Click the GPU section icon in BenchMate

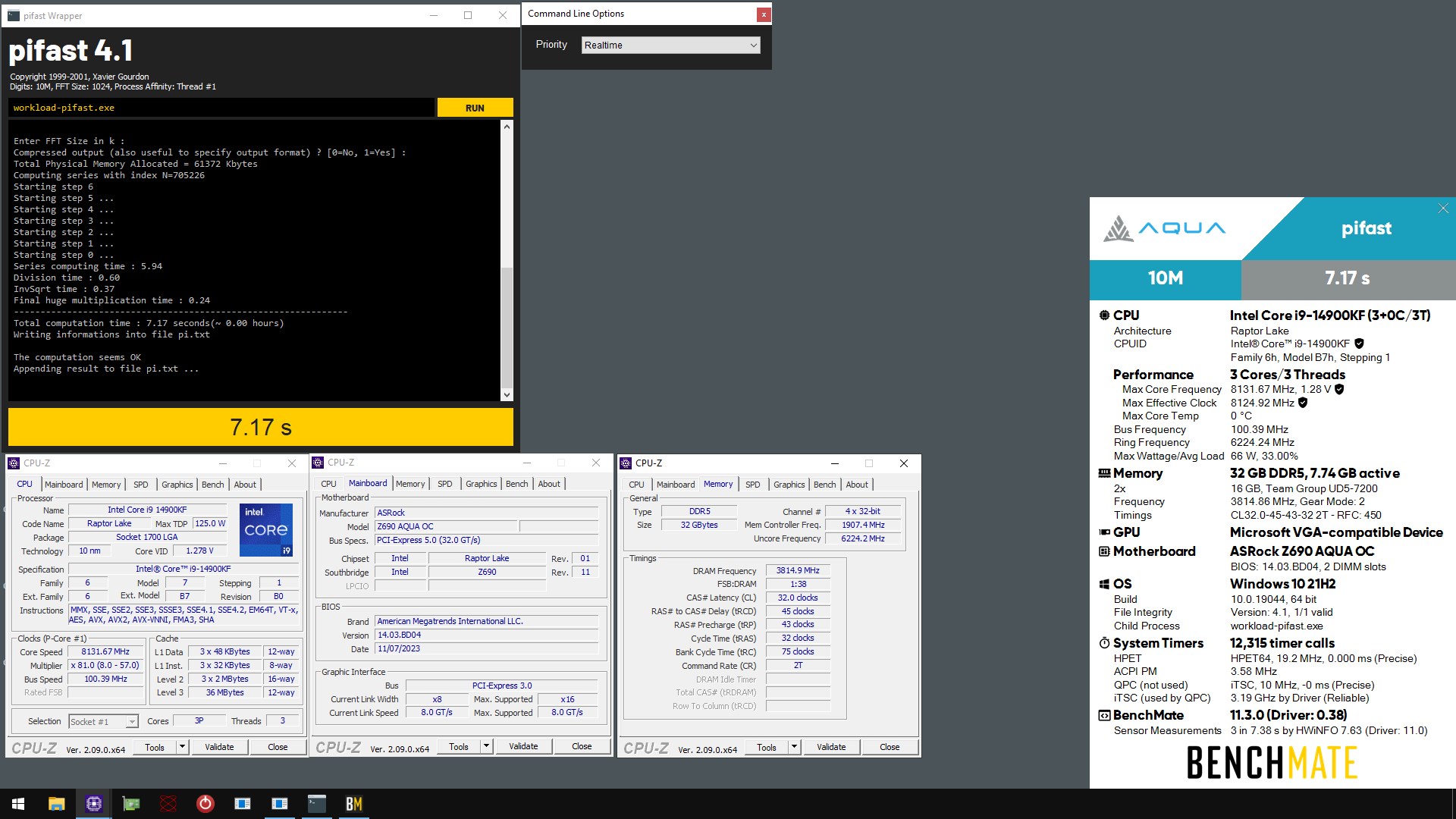click(x=1104, y=532)
